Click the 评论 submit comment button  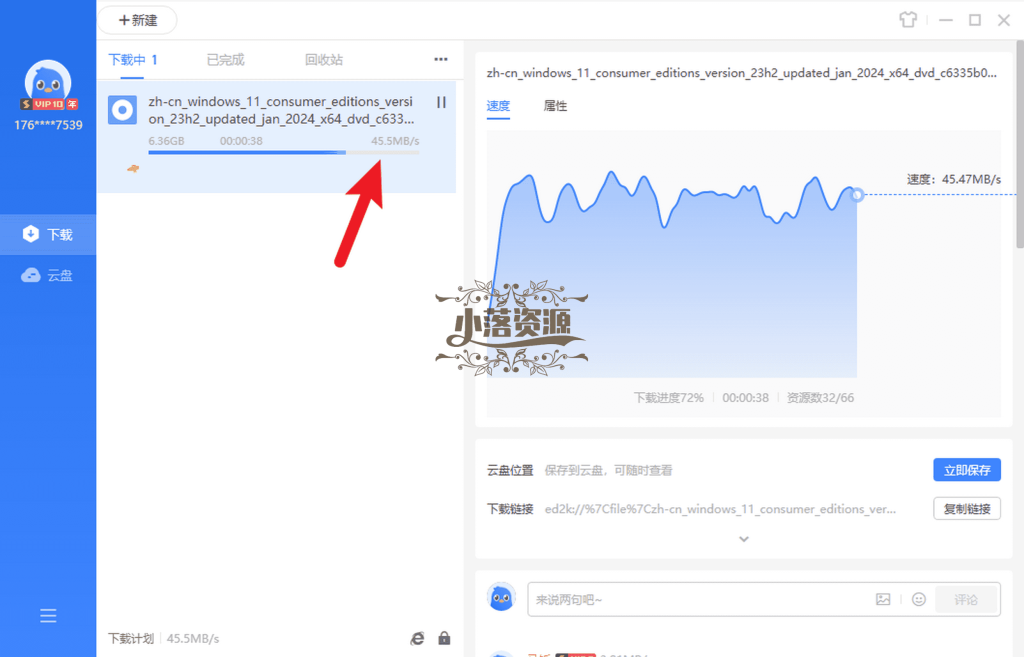(966, 600)
